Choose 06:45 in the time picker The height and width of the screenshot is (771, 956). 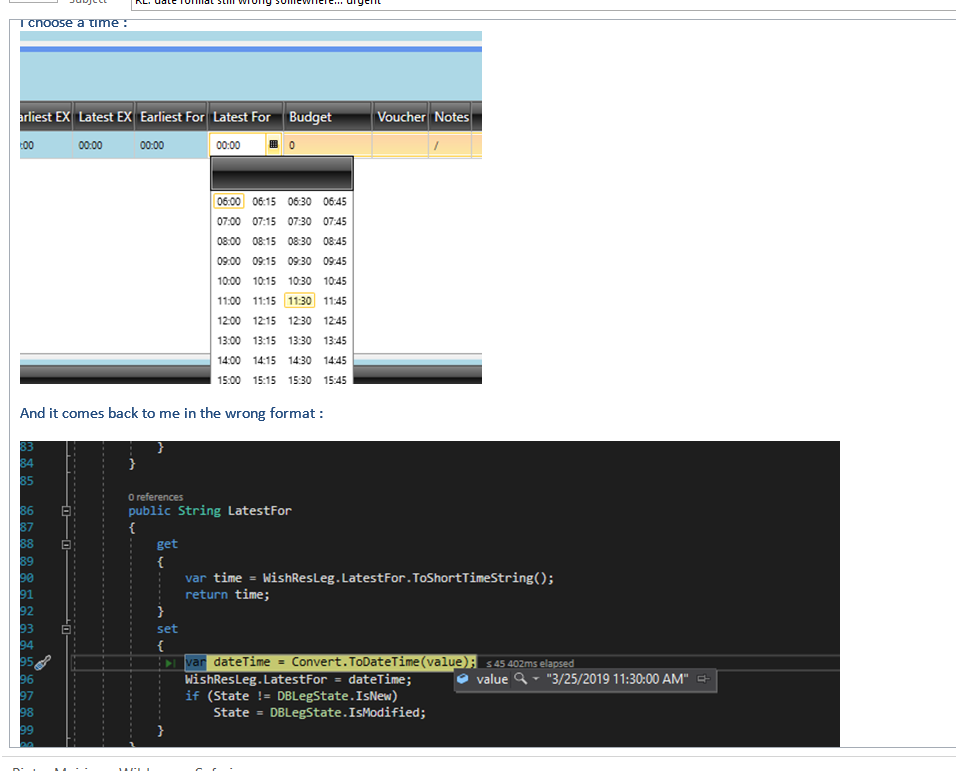[335, 201]
